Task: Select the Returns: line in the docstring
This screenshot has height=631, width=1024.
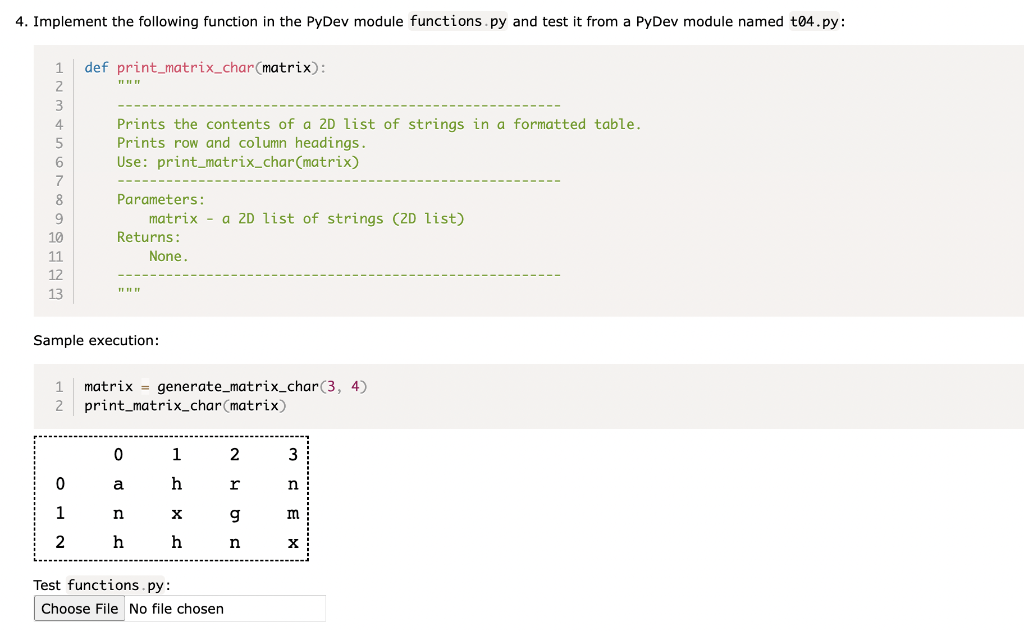Action: point(148,237)
